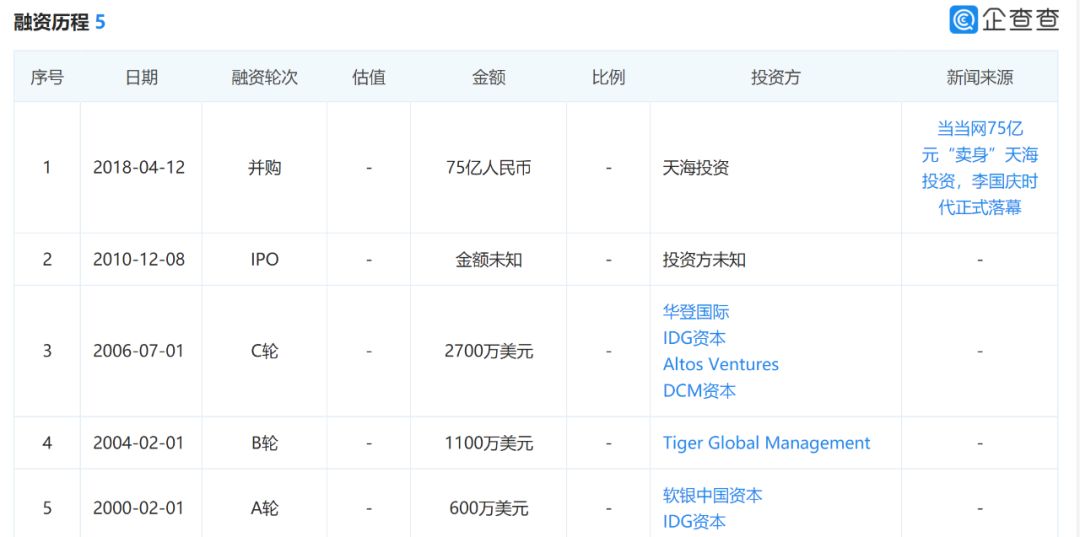Viewport: 1080px width, 537px height.
Task: Select the amount 75亿人民币
Action: coord(488,167)
